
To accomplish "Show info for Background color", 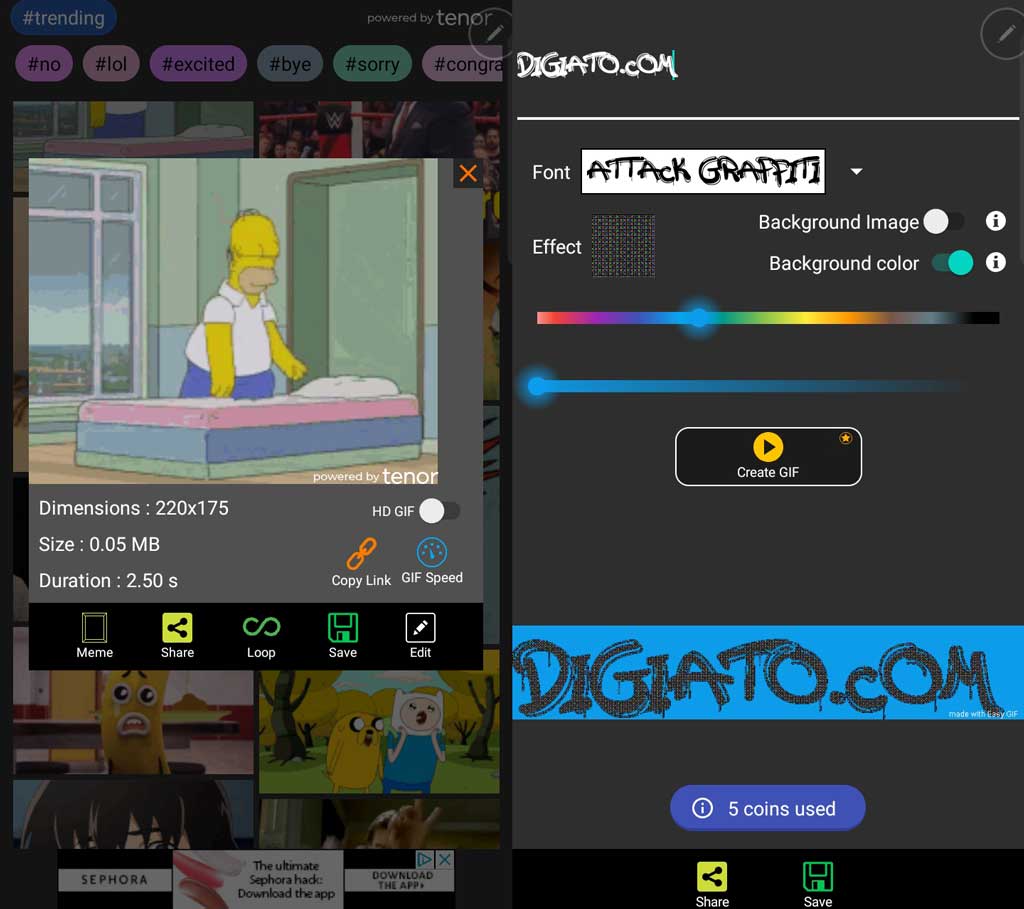I will tap(995, 263).
